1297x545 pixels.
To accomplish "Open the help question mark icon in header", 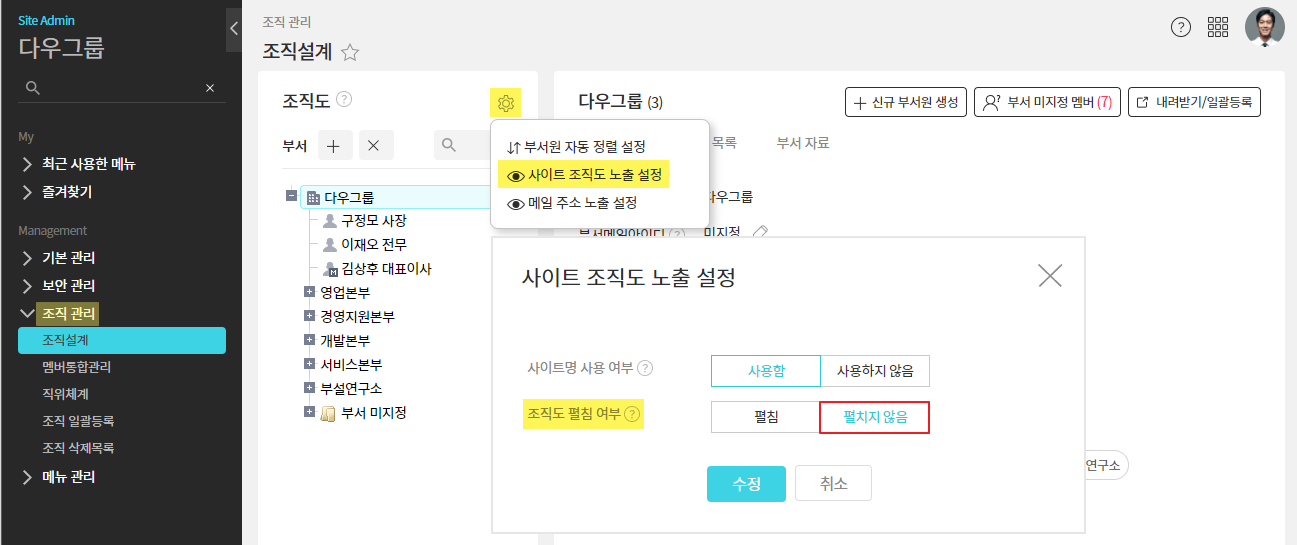I will point(1180,27).
